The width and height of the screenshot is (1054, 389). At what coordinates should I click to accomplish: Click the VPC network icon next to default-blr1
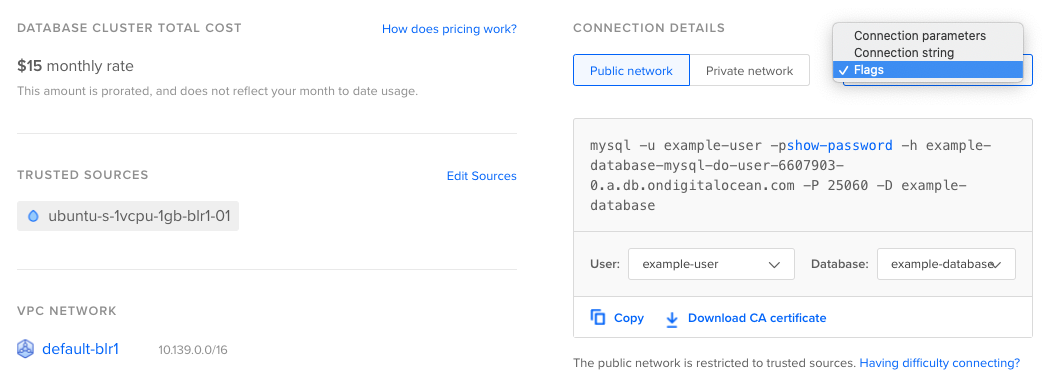click(25, 349)
